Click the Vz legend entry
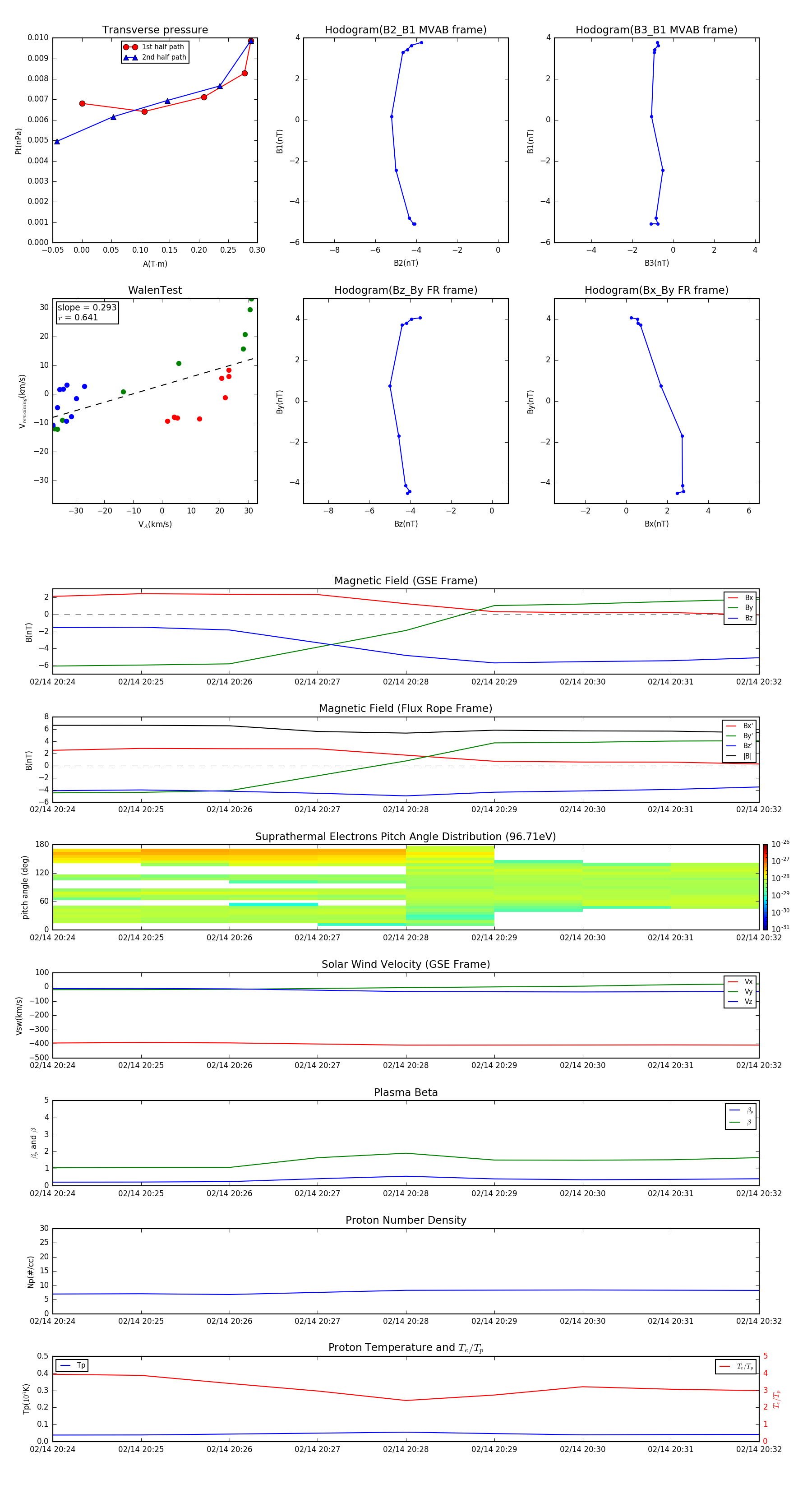This screenshot has height=1489, width=812. pos(740,1001)
